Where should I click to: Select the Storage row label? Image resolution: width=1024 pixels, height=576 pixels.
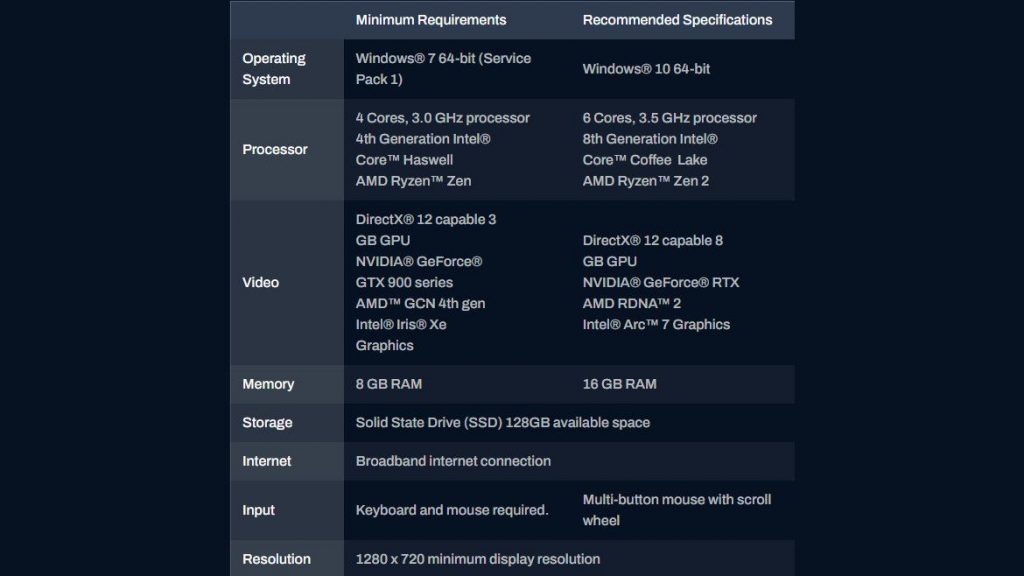[267, 423]
